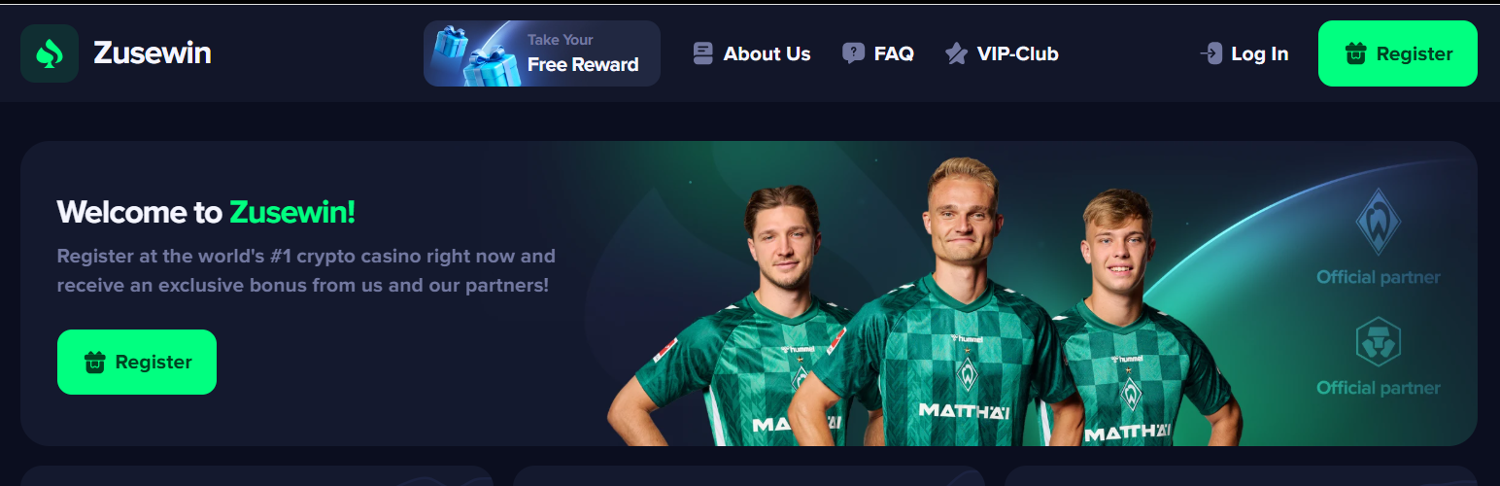Click the hexagon crypto partner logo

coord(1378,343)
